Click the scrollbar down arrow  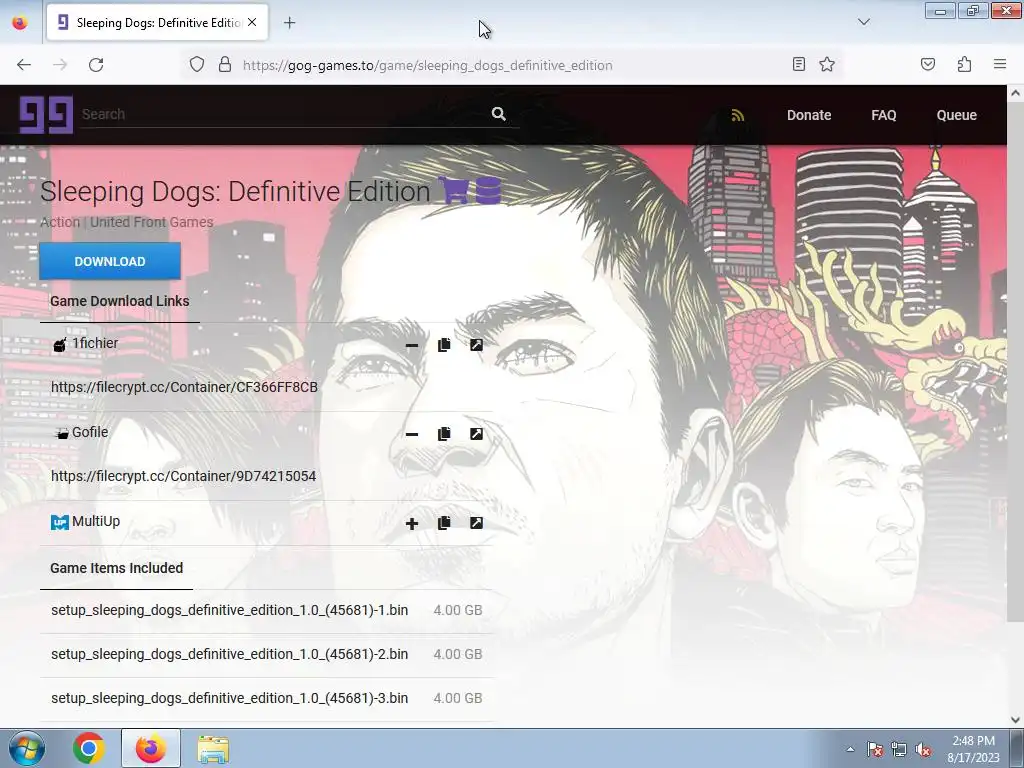click(x=1015, y=720)
